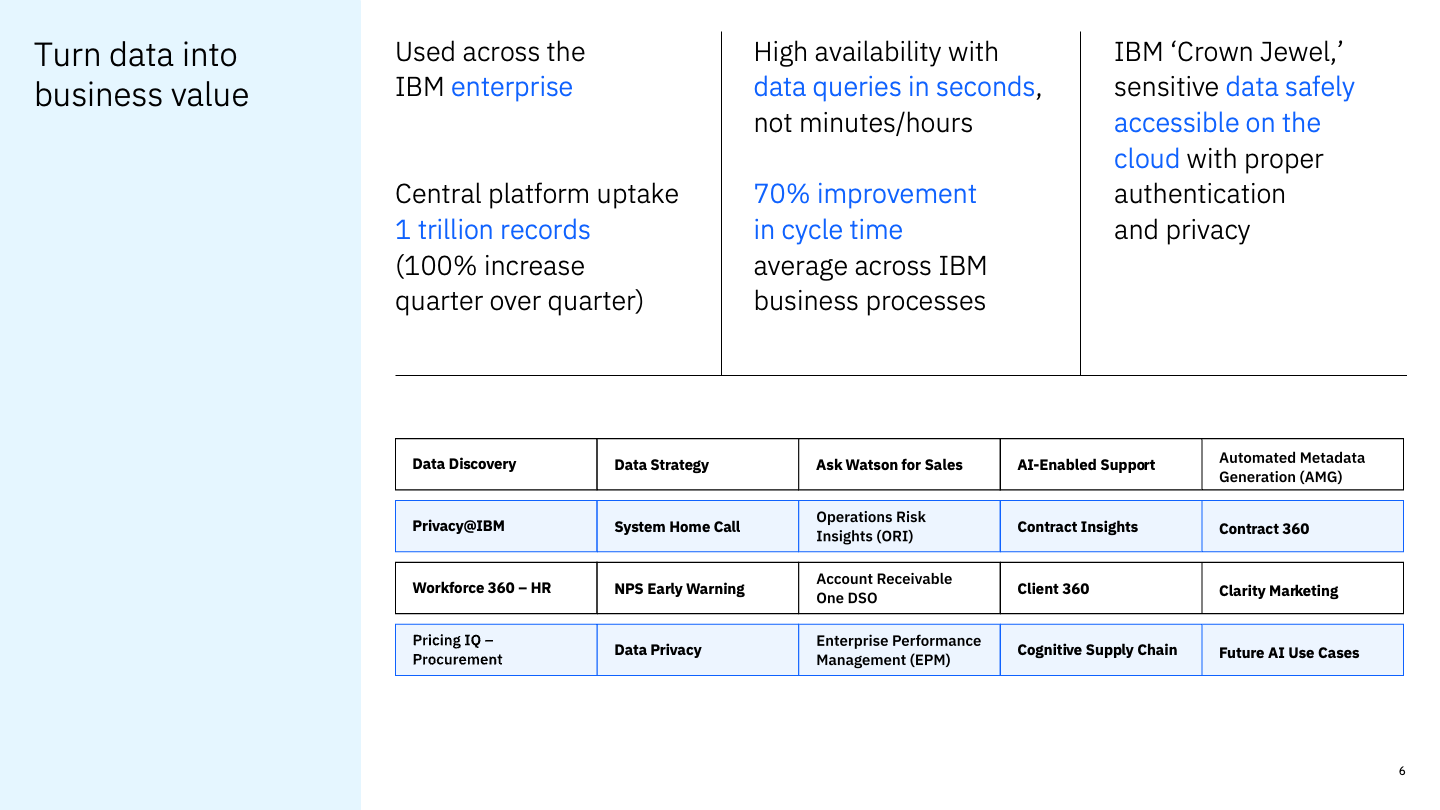The height and width of the screenshot is (810, 1440).
Task: Select the blue word 'enterprise'
Action: [512, 87]
